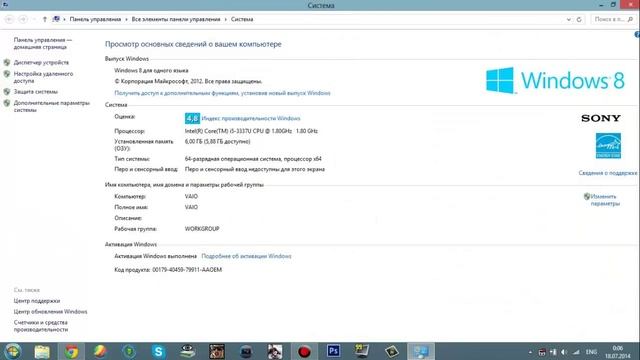This screenshot has width=640, height=360.
Task: Click the System window taskbar icon
Action: 420,351
